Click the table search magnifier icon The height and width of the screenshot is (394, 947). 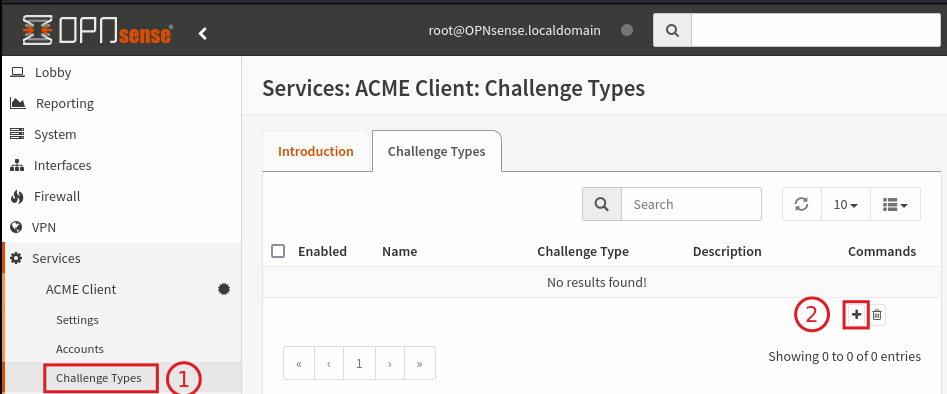pos(602,204)
